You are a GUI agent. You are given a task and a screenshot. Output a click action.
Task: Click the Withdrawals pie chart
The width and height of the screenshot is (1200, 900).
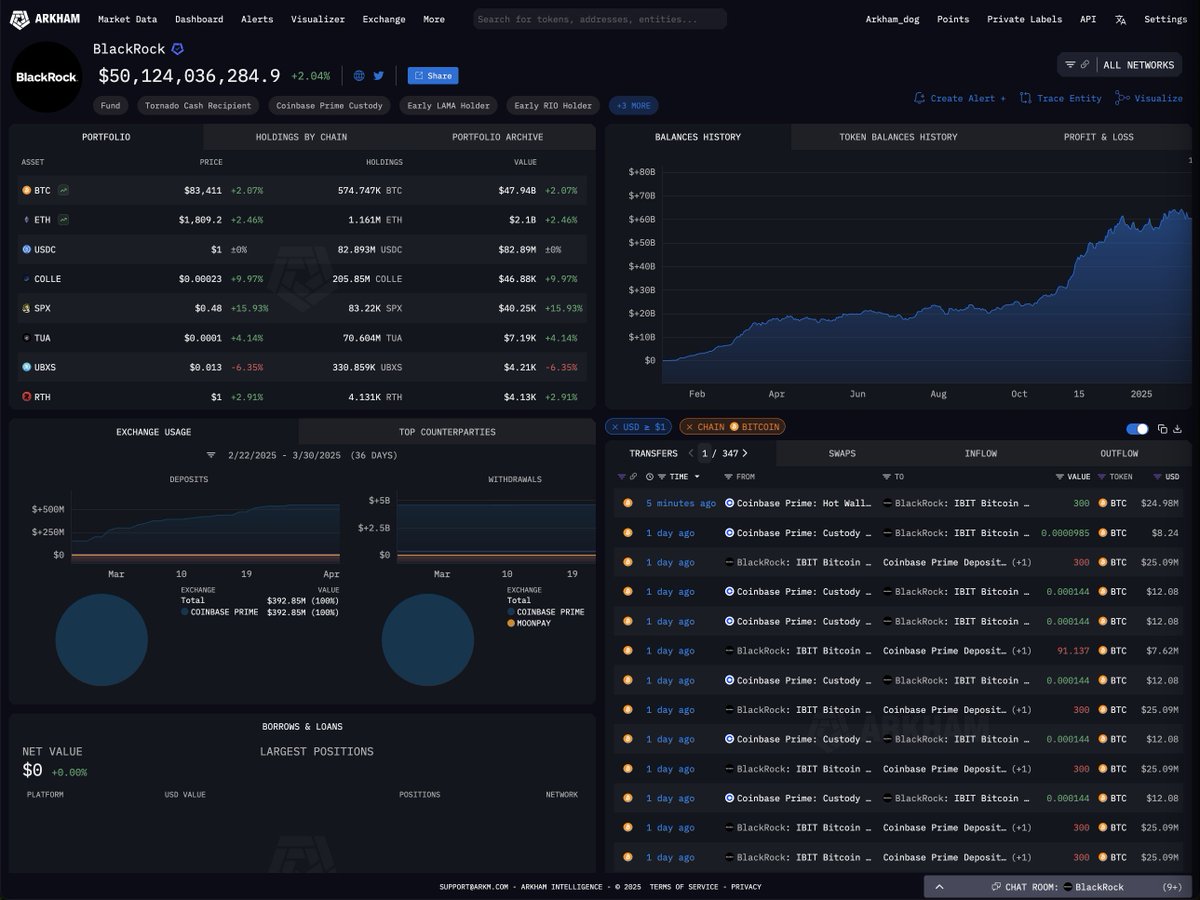click(x=428, y=640)
